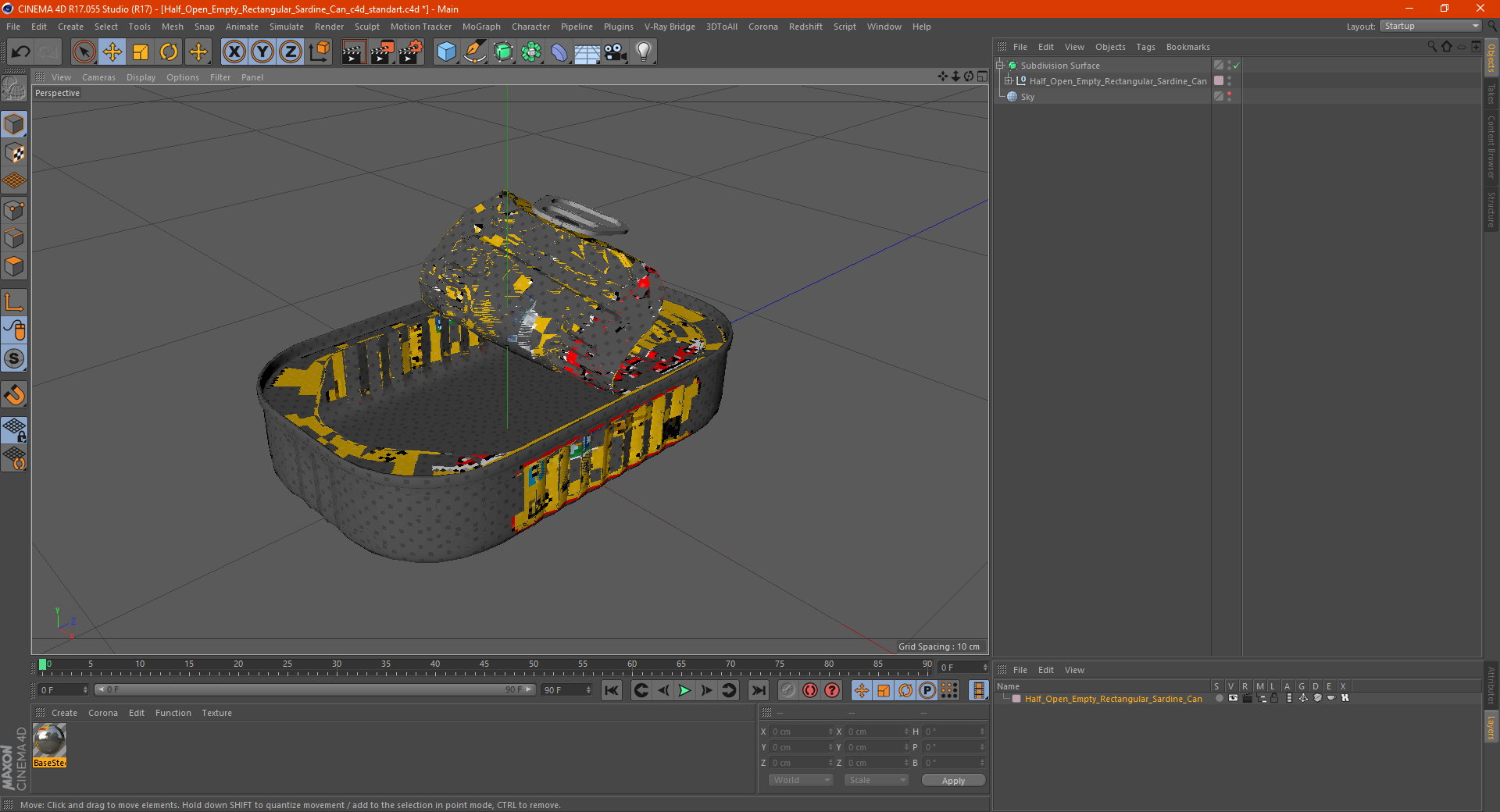
Task: Add a floor environment object
Action: [587, 52]
